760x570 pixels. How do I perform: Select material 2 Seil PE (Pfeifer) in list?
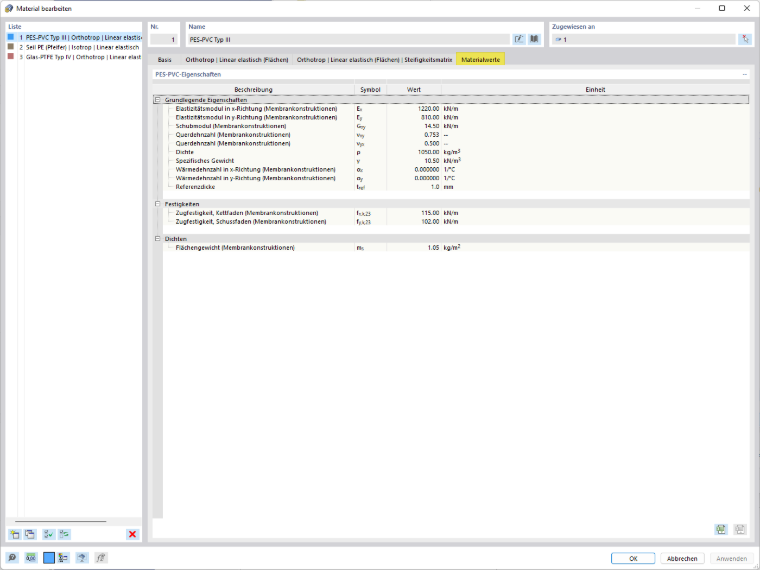[x=74, y=47]
